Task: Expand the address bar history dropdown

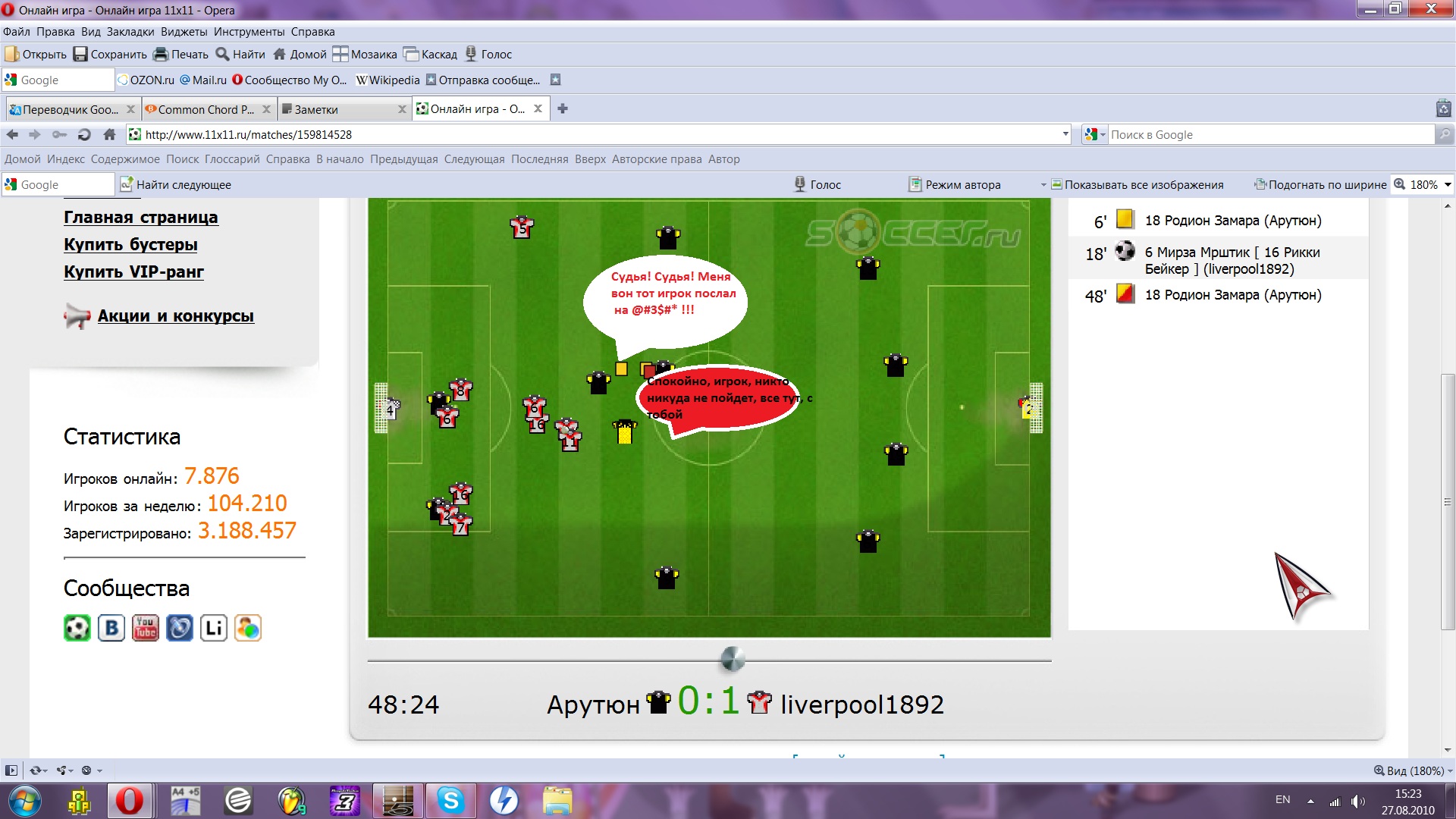Action: [1065, 134]
